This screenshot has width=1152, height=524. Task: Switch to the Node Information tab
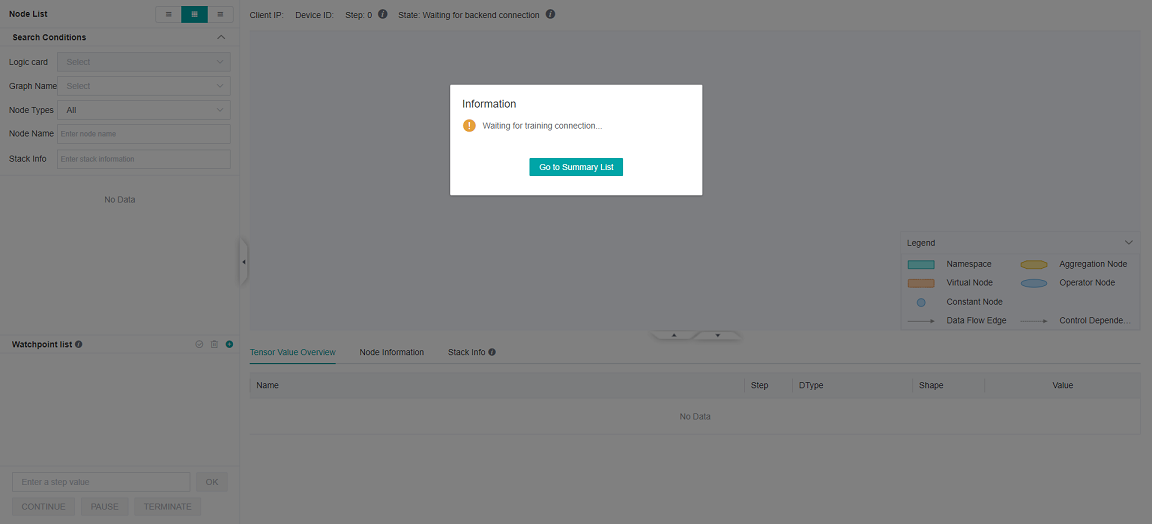click(x=392, y=352)
